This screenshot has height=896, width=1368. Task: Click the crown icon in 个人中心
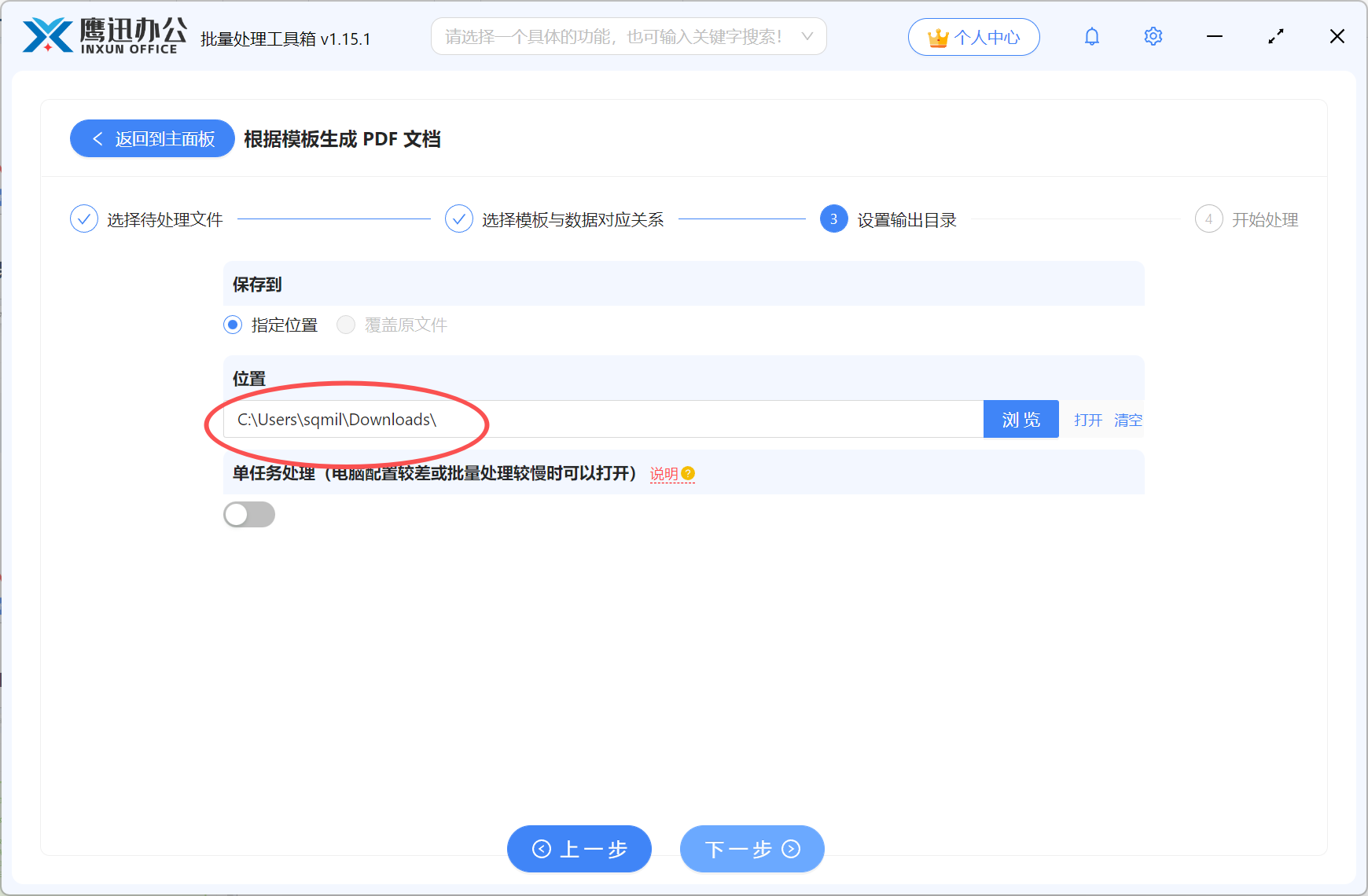[937, 36]
